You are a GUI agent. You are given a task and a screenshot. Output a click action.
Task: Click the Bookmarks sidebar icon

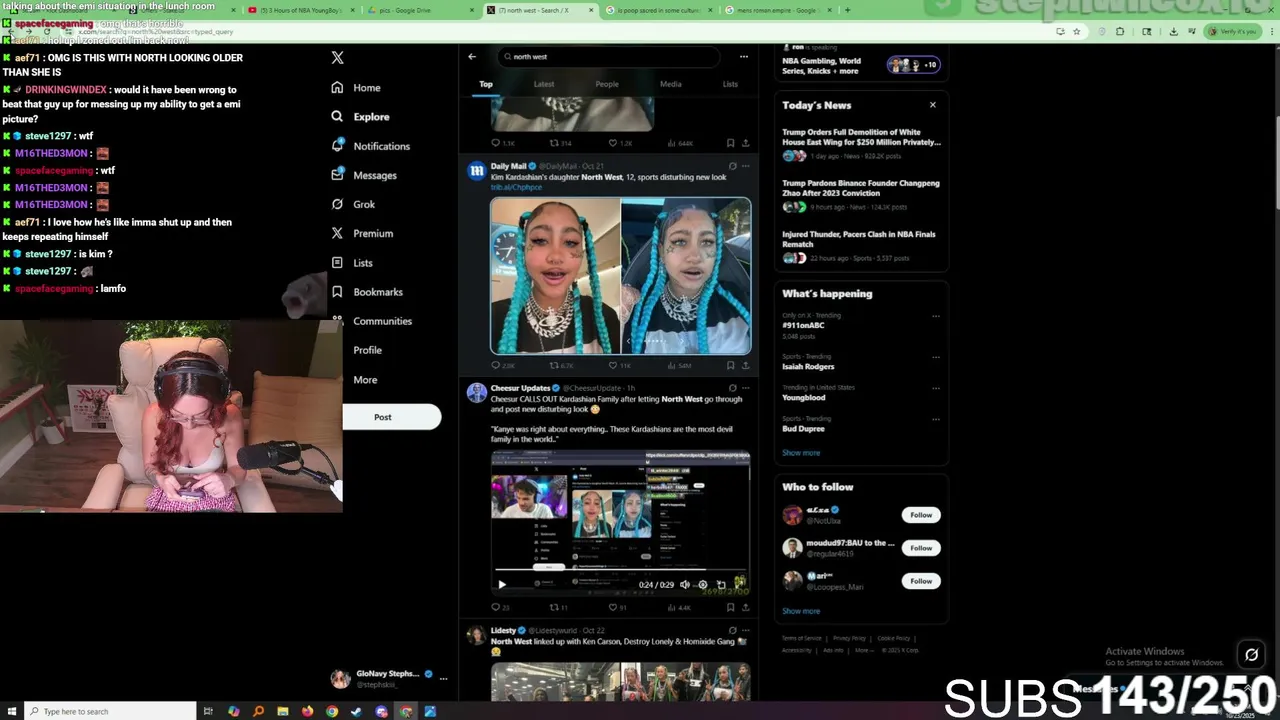click(338, 292)
